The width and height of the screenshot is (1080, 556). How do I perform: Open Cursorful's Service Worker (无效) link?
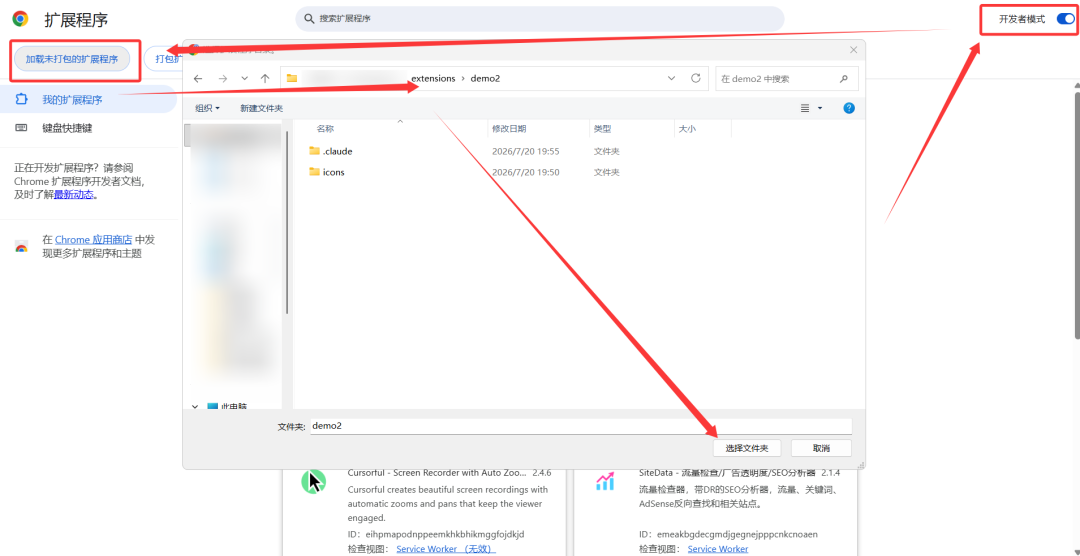click(x=446, y=549)
